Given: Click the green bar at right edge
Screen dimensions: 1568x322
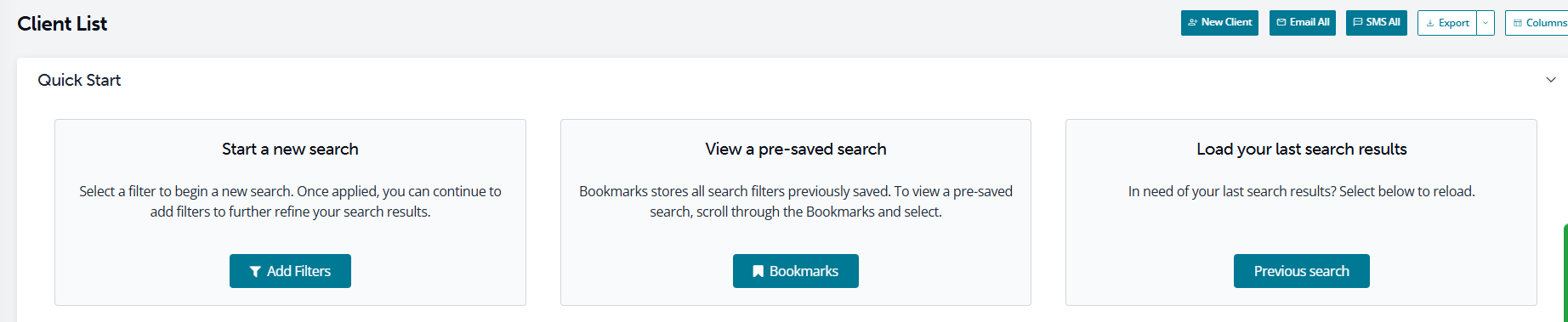Looking at the screenshot, I should coord(1565,273).
